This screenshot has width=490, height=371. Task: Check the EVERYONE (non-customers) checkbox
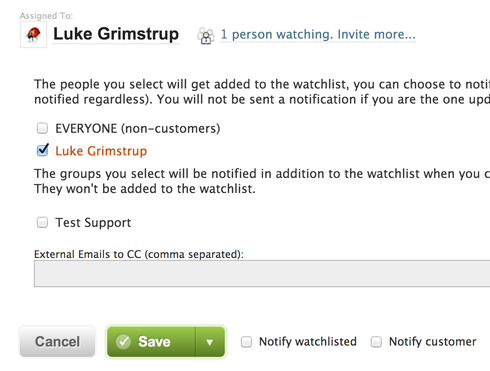(42, 128)
